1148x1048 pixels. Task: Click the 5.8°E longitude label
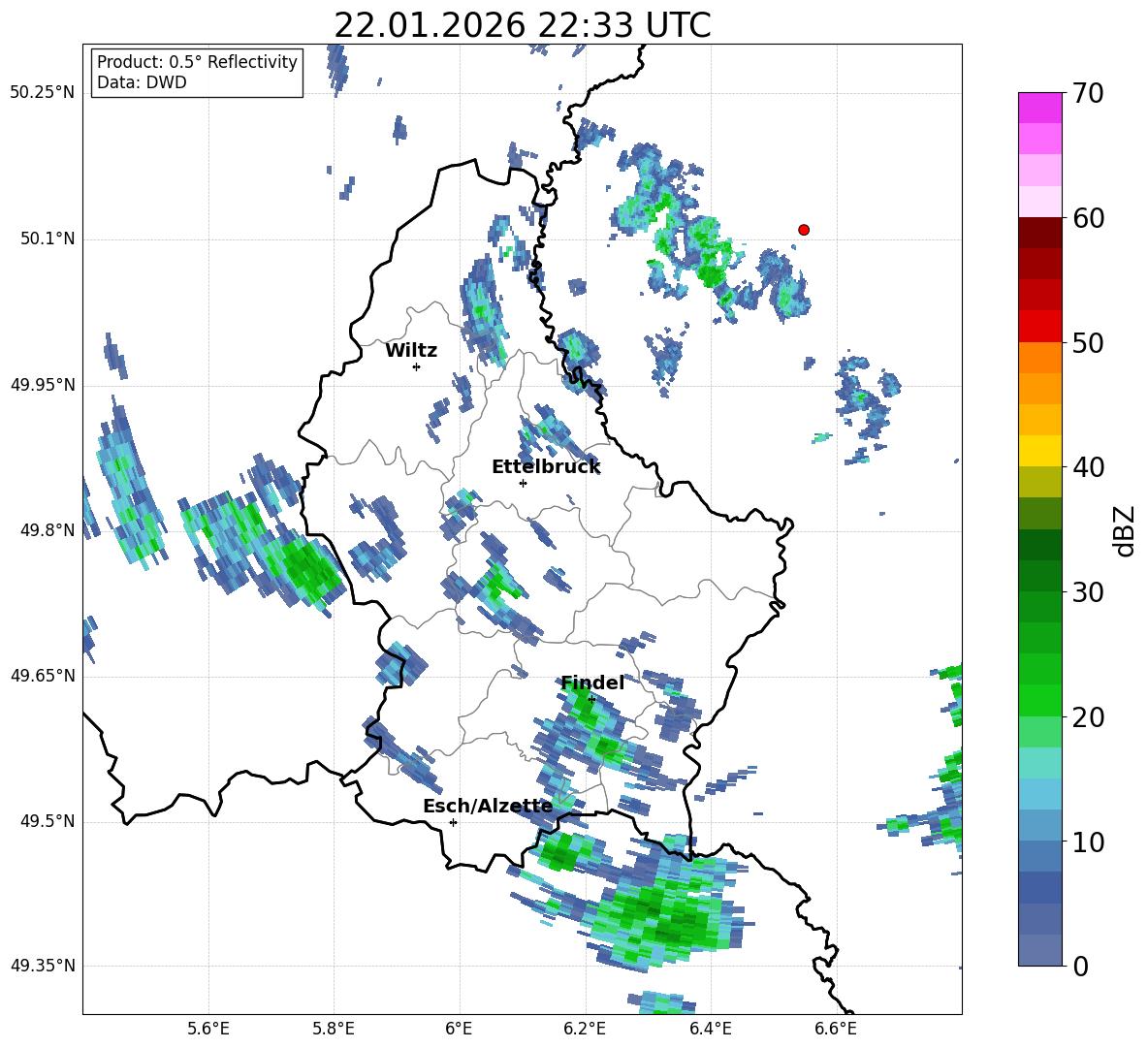point(334,1029)
